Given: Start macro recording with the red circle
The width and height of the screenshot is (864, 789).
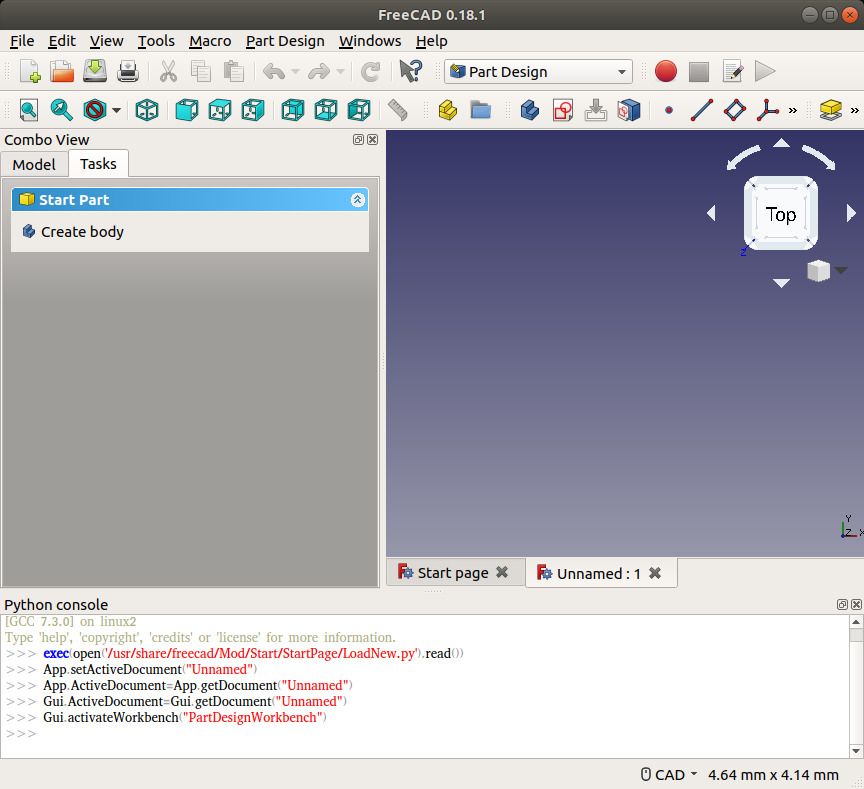Looking at the screenshot, I should click(666, 72).
